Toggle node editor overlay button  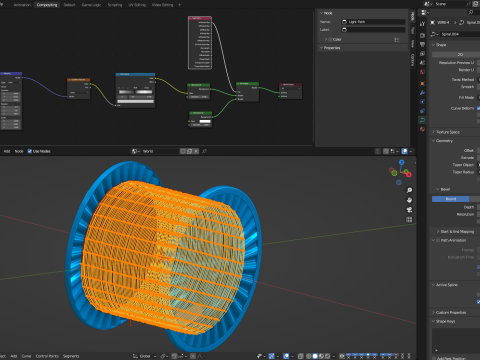404,151
